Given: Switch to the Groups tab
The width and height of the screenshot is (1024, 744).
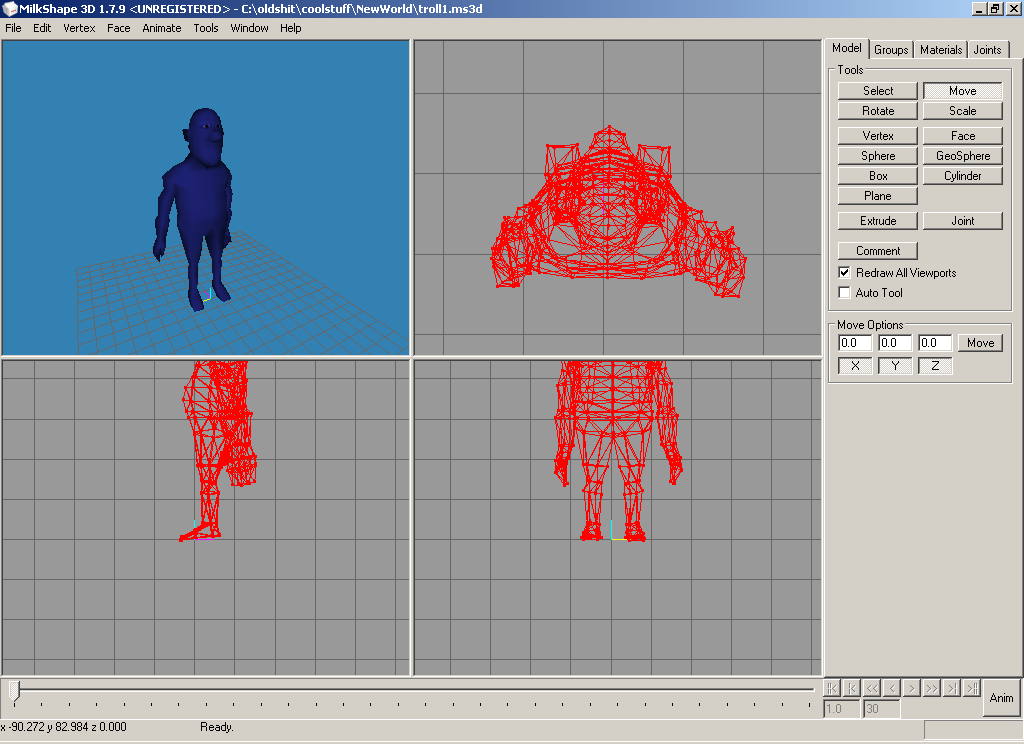Looking at the screenshot, I should 890,50.
